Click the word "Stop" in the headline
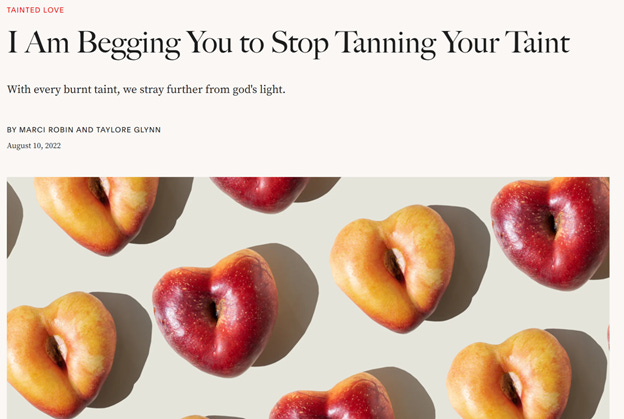Viewport: 624px width, 419px height. tap(300, 45)
